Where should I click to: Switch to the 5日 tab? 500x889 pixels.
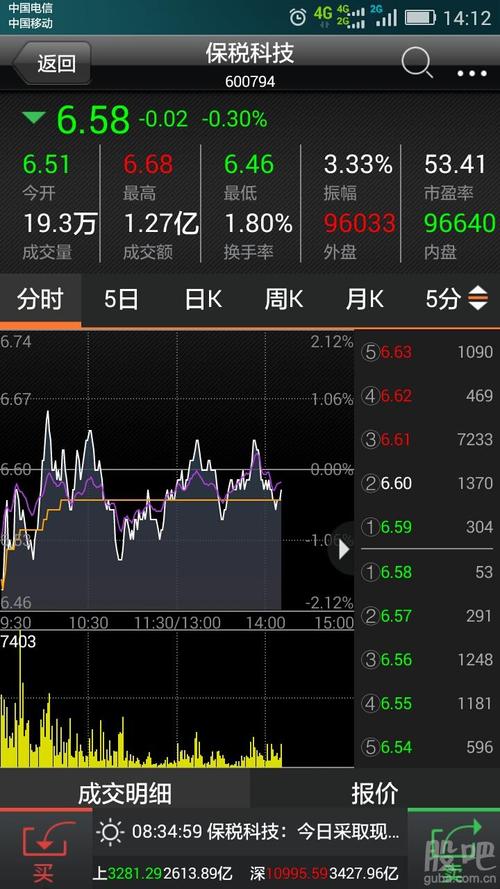pyautogui.click(x=121, y=299)
